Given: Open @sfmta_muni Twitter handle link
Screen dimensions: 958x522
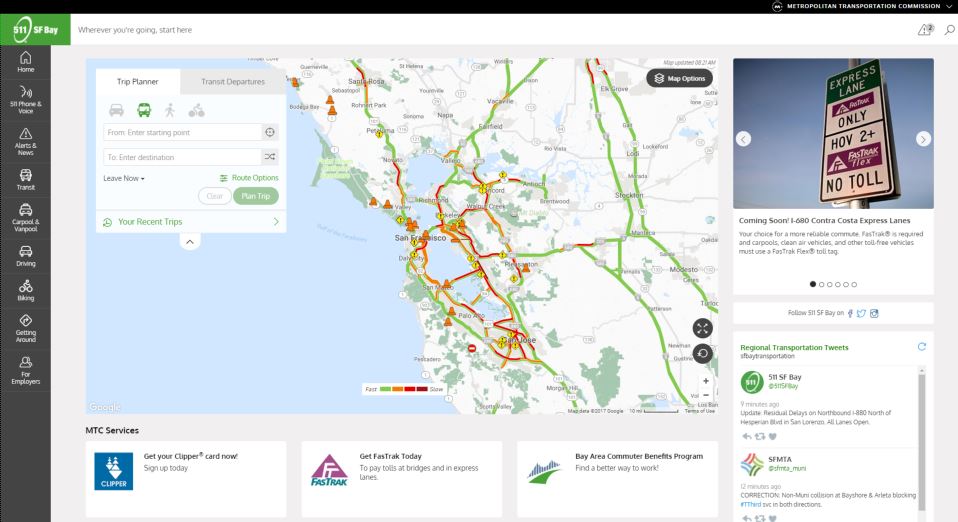Looking at the screenshot, I should click(787, 468).
